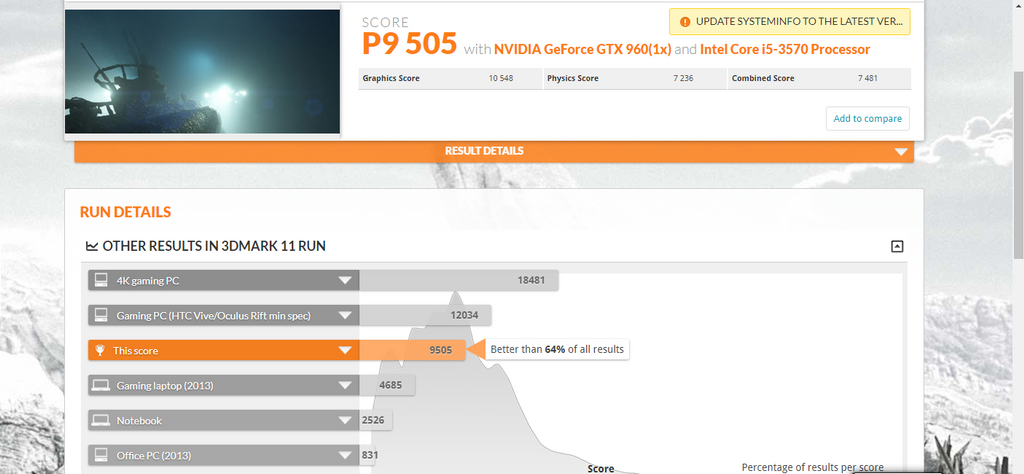This screenshot has height=474, width=1024.
Task: Click the Gaming PC HTC Vive monitor icon
Action: (x=101, y=316)
